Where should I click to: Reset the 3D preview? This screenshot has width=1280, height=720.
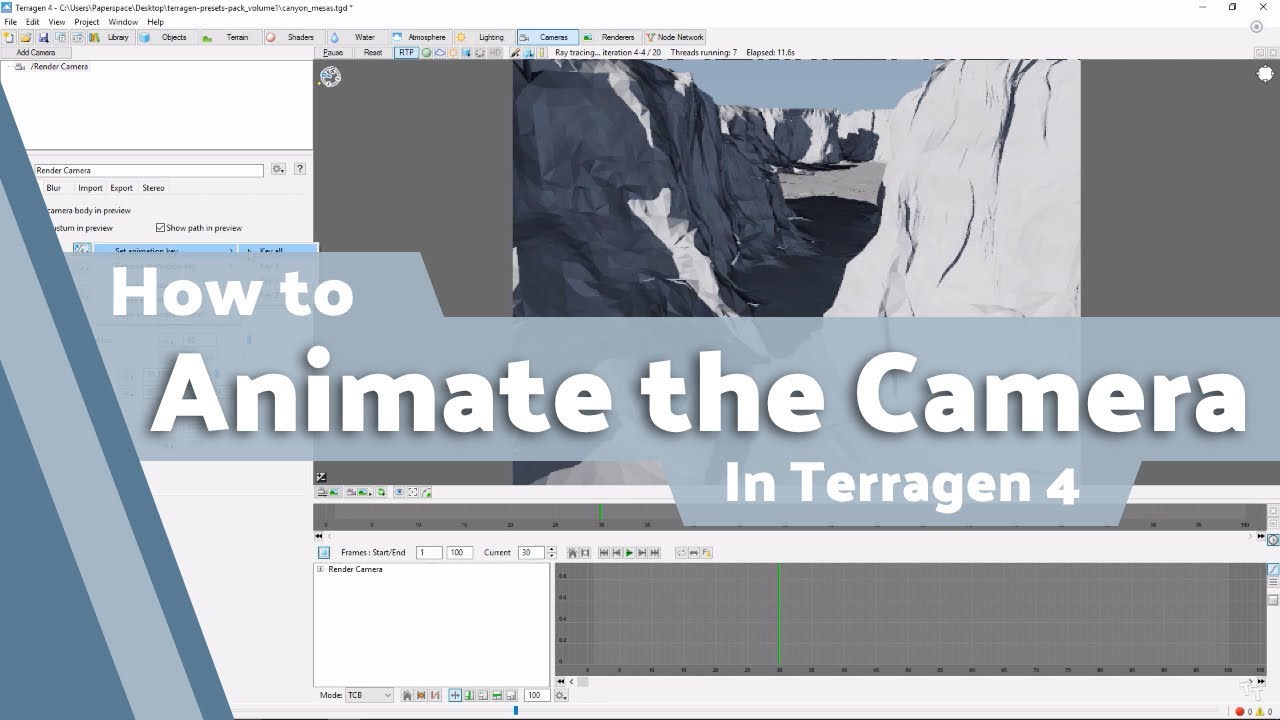click(x=373, y=52)
